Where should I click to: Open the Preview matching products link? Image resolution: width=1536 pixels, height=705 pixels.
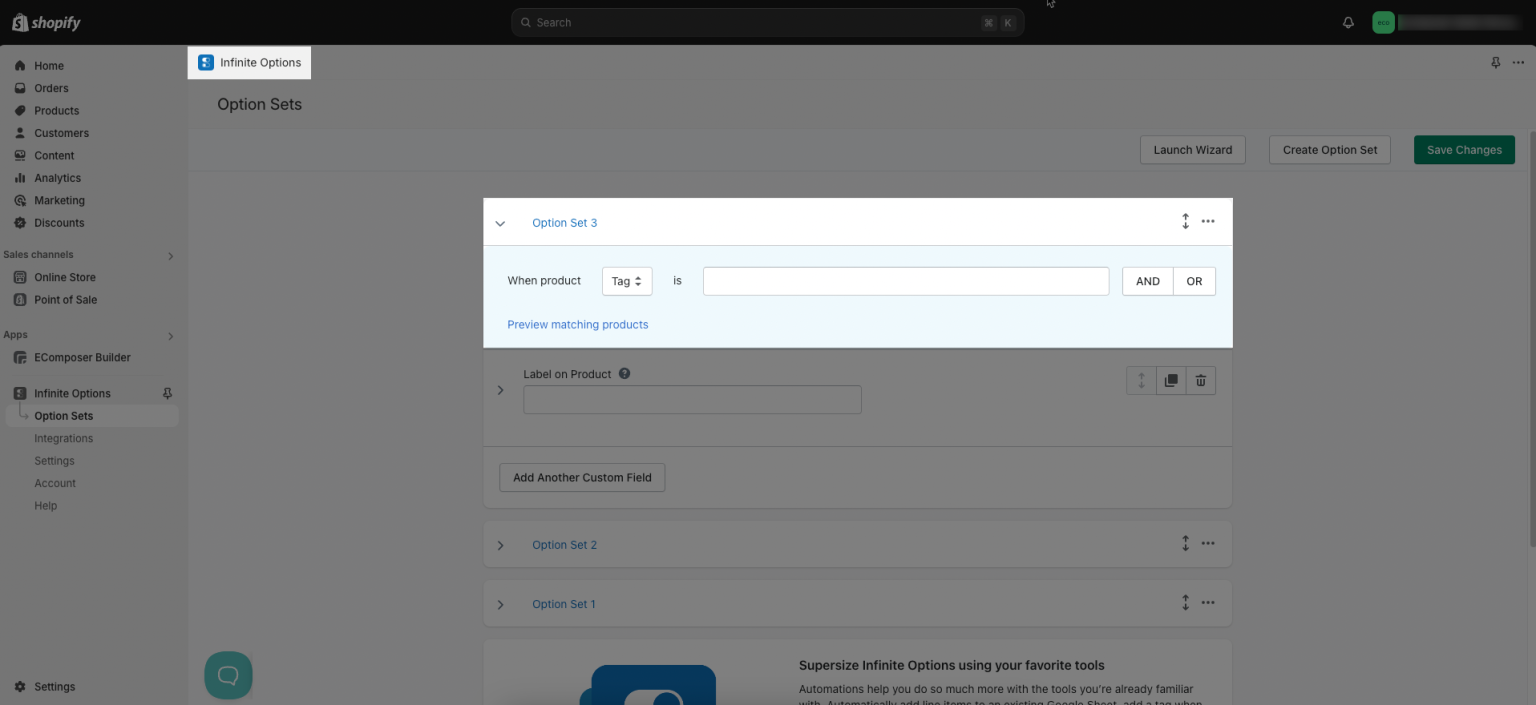pyautogui.click(x=577, y=324)
